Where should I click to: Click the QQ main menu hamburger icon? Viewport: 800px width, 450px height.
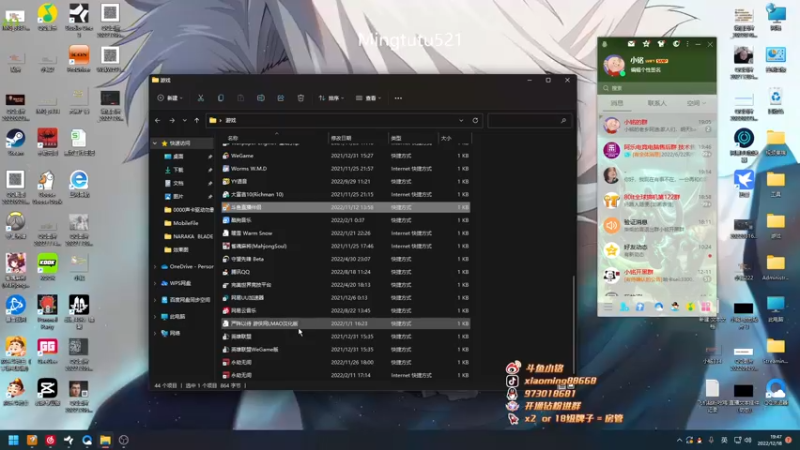pos(608,307)
